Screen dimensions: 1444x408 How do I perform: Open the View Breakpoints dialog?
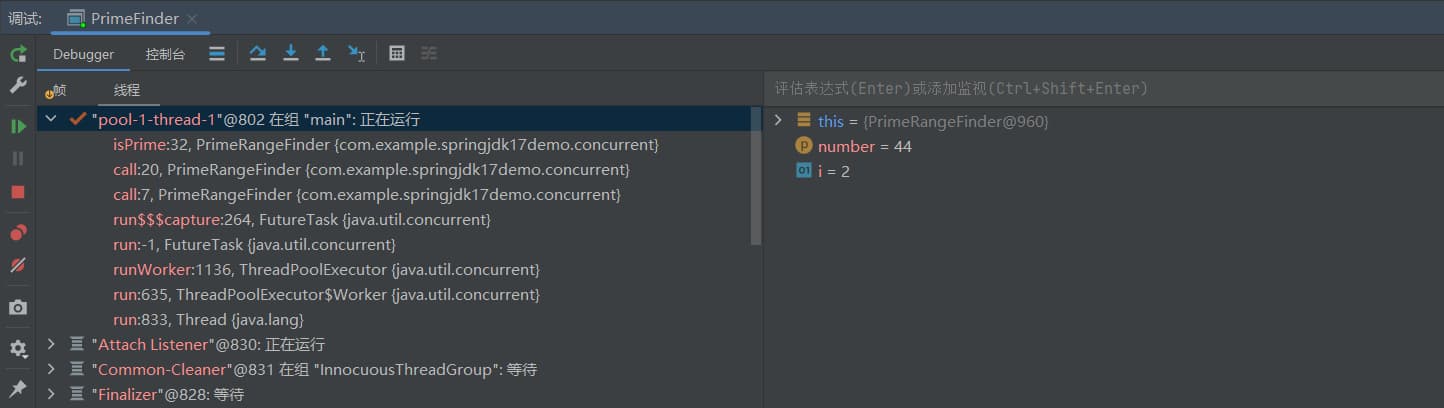tap(18, 233)
